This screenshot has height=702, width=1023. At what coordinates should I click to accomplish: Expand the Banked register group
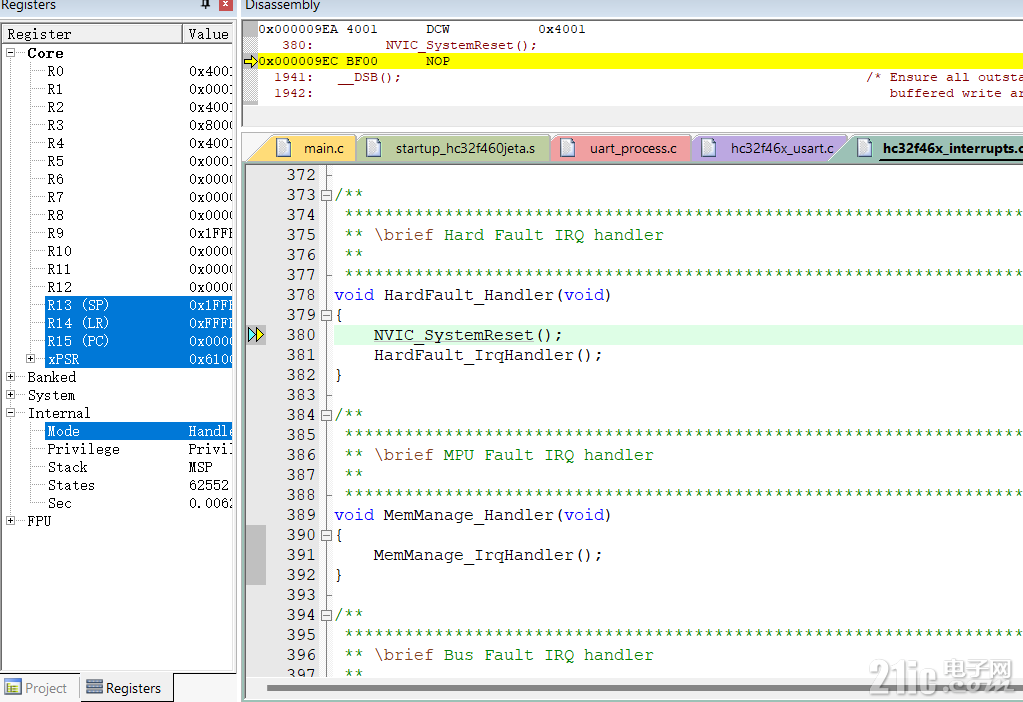coord(10,377)
